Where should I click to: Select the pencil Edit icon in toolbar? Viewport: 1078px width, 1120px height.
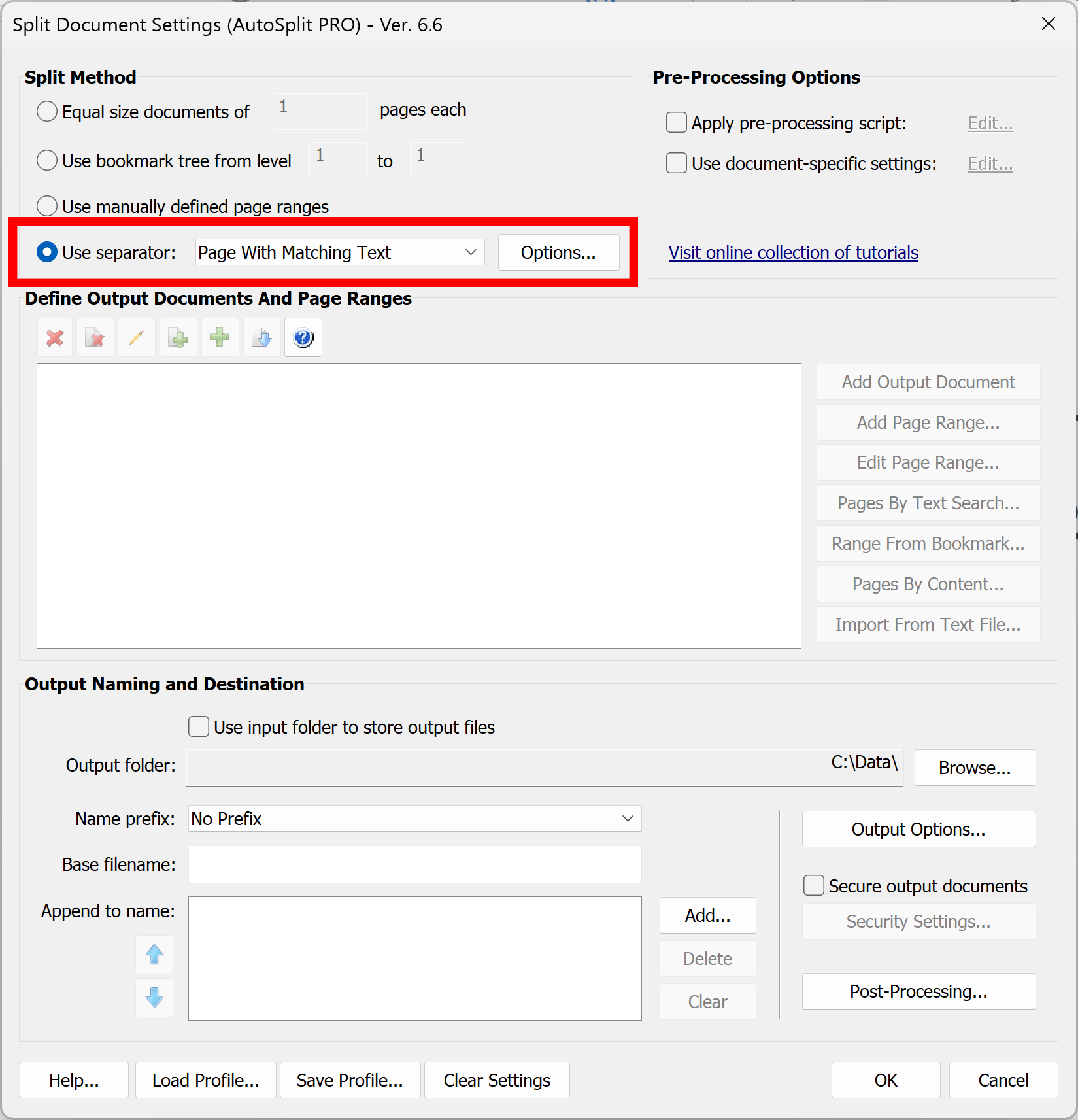click(x=137, y=337)
